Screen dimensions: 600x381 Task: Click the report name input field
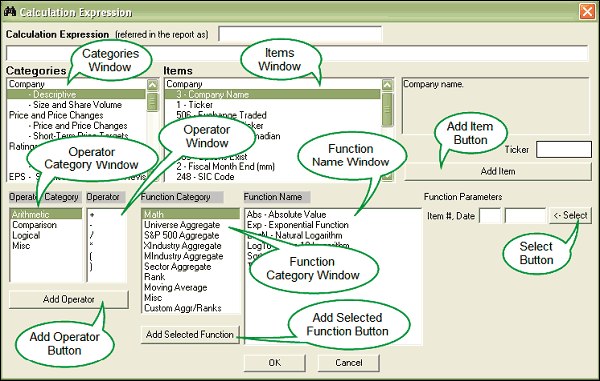click(x=300, y=34)
